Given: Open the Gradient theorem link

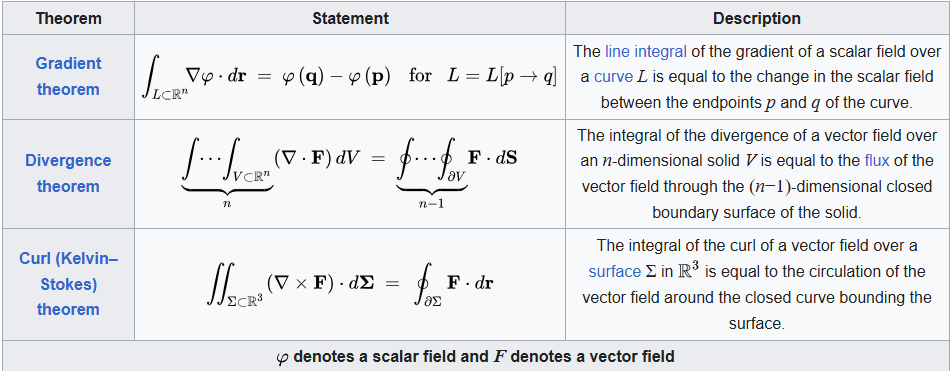Looking at the screenshot, I should coord(68,76).
